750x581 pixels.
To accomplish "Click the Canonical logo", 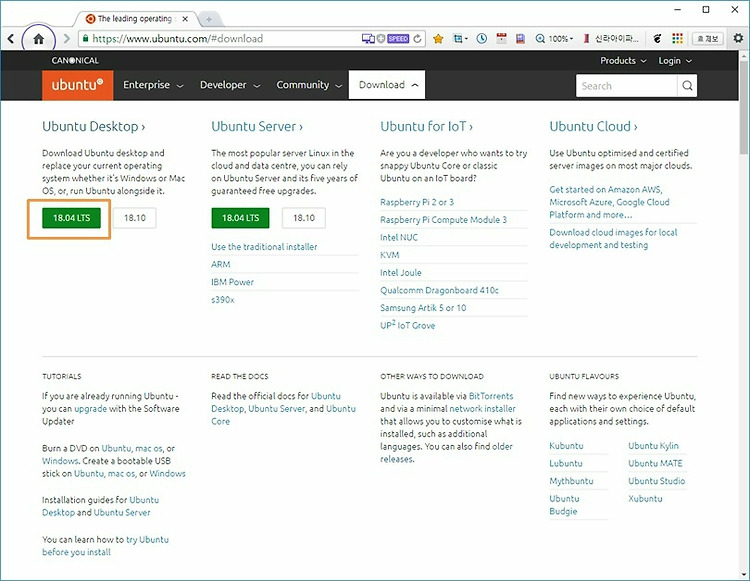I will point(75,60).
